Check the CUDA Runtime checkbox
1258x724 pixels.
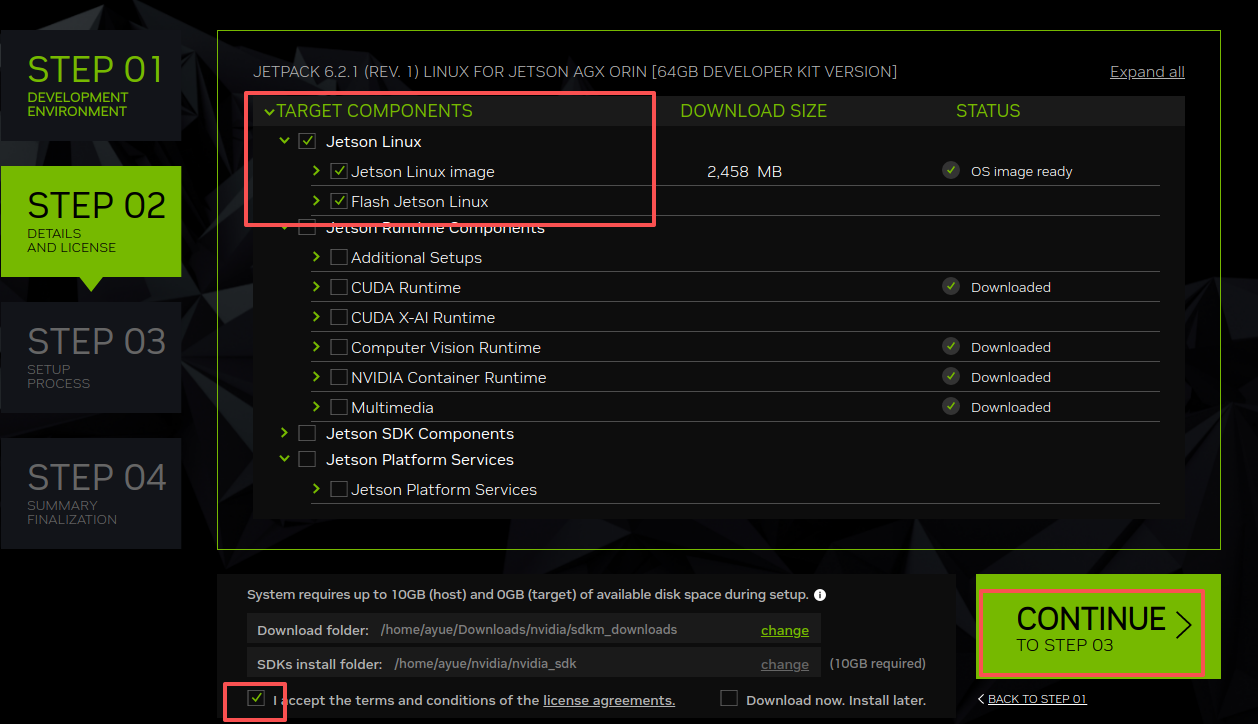tap(339, 287)
